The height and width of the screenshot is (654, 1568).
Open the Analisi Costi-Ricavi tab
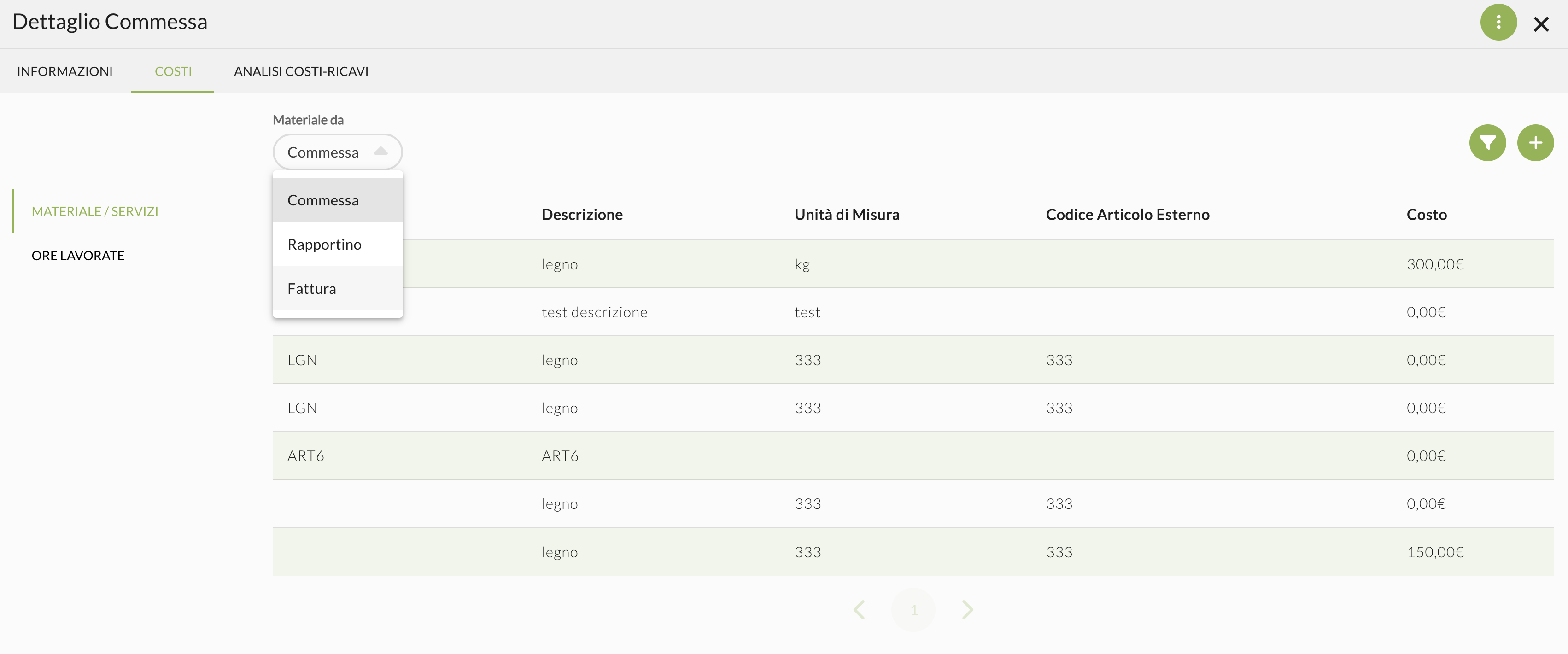(x=301, y=71)
